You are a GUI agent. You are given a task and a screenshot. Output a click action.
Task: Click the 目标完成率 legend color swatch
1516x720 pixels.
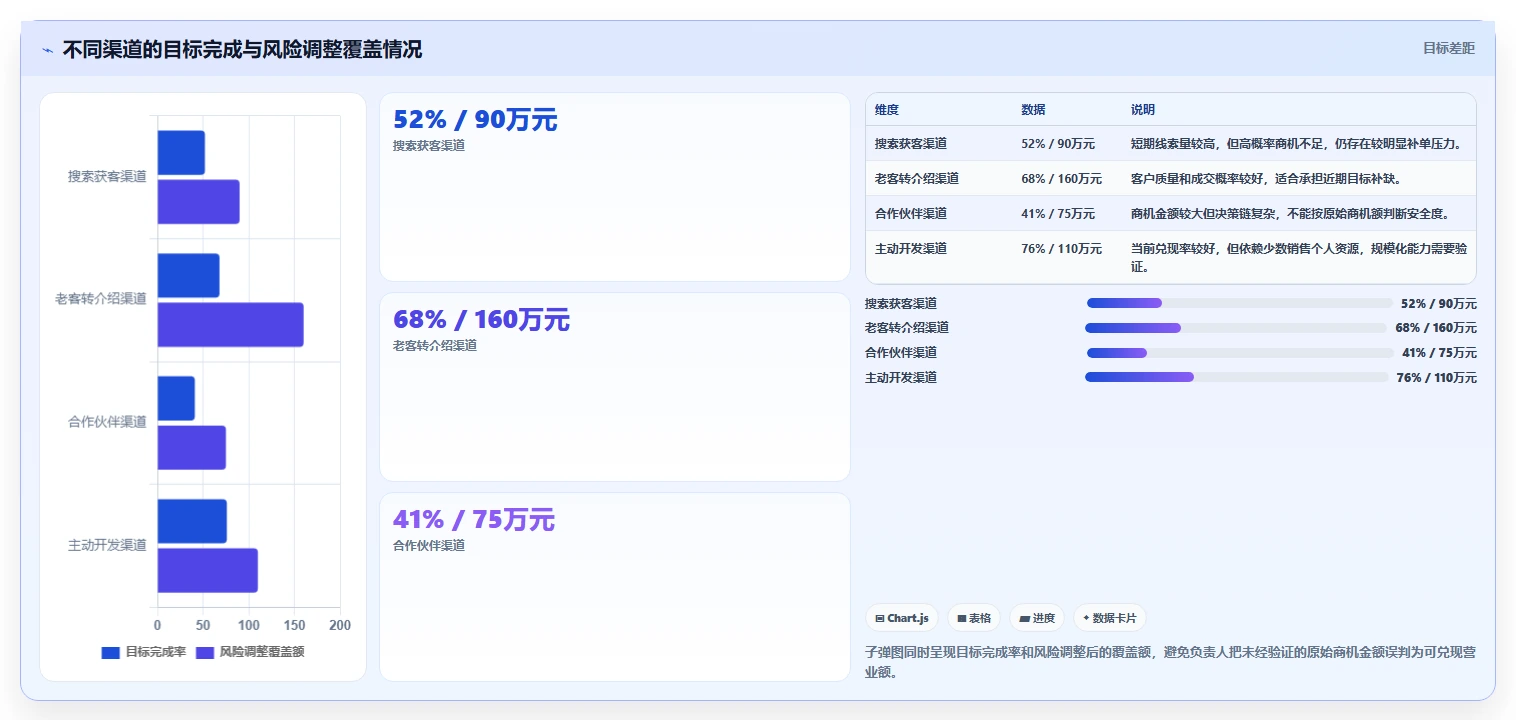tap(110, 653)
